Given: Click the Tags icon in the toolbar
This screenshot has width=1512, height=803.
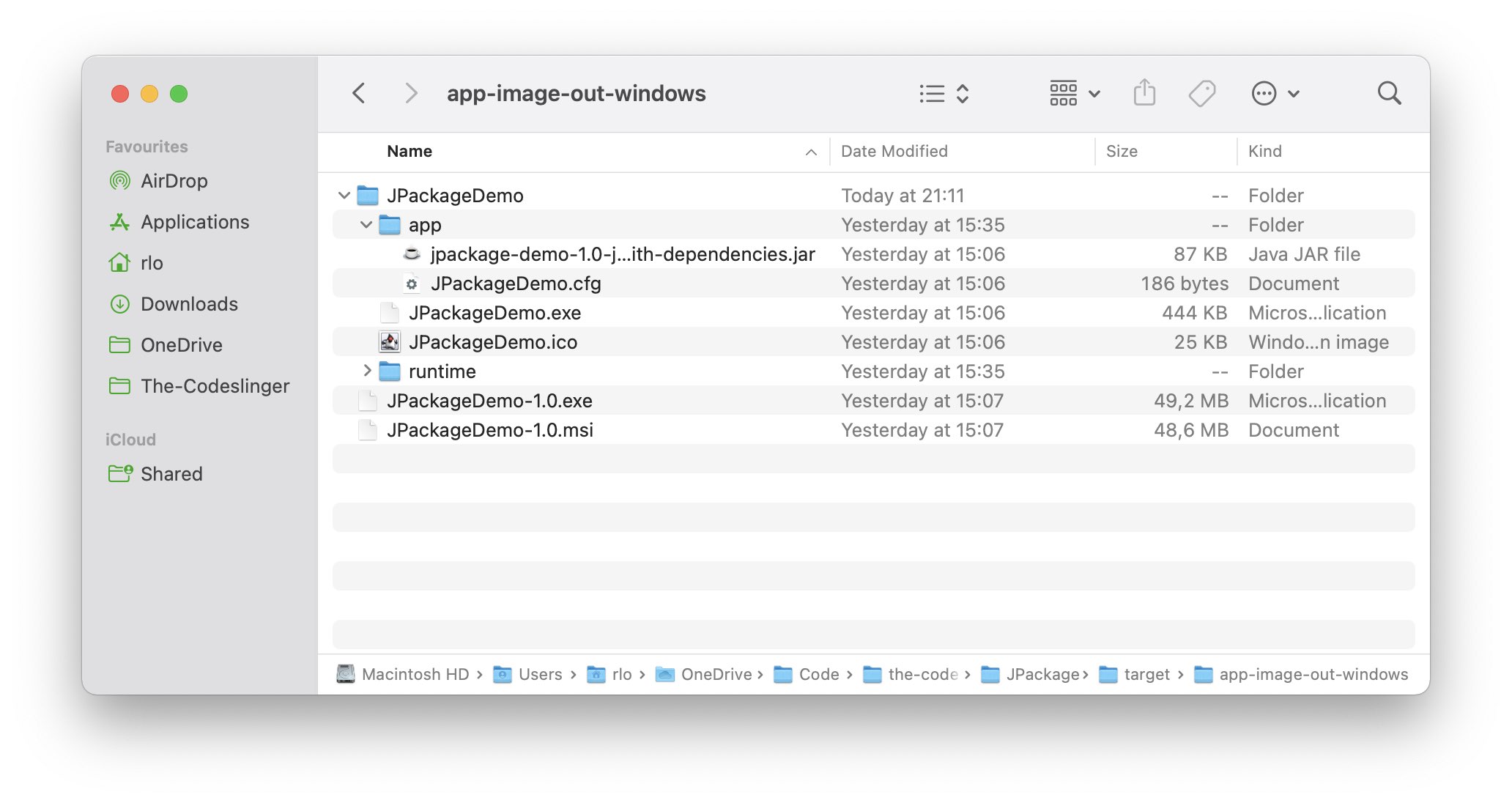Looking at the screenshot, I should click(1204, 93).
